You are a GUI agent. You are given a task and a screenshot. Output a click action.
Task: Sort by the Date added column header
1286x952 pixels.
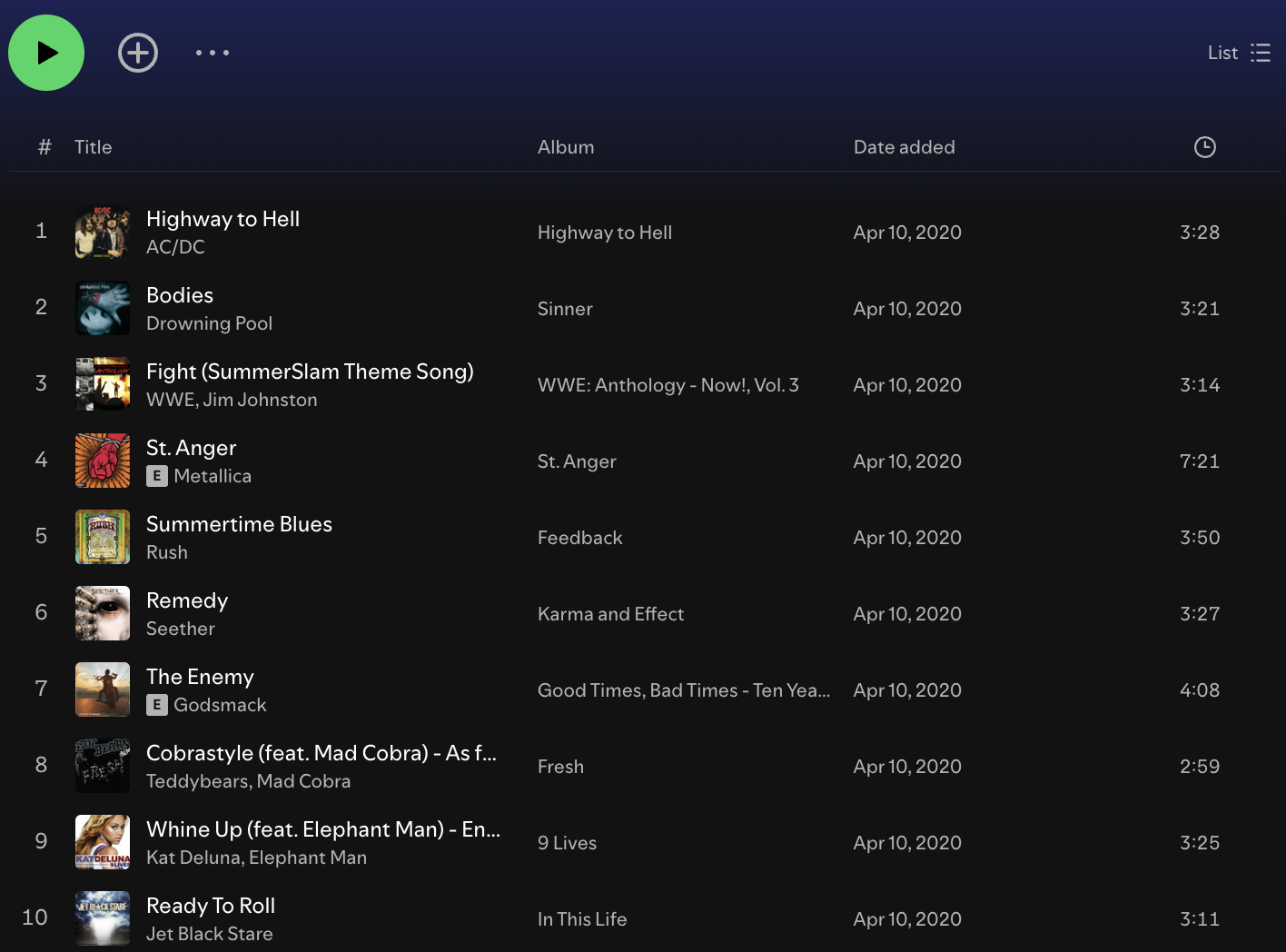pyautogui.click(x=904, y=147)
